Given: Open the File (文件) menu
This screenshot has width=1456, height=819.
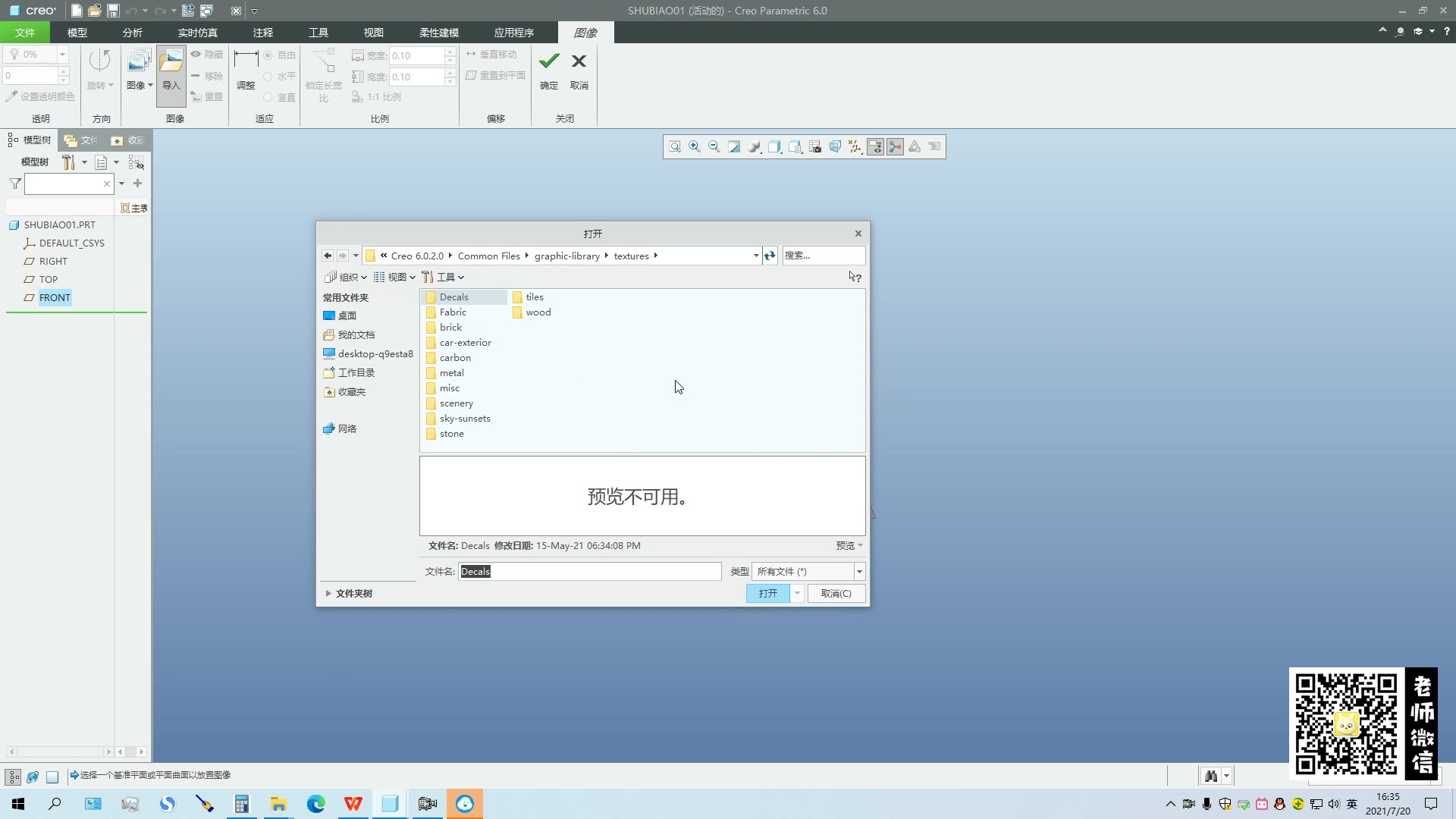Looking at the screenshot, I should pyautogui.click(x=24, y=33).
